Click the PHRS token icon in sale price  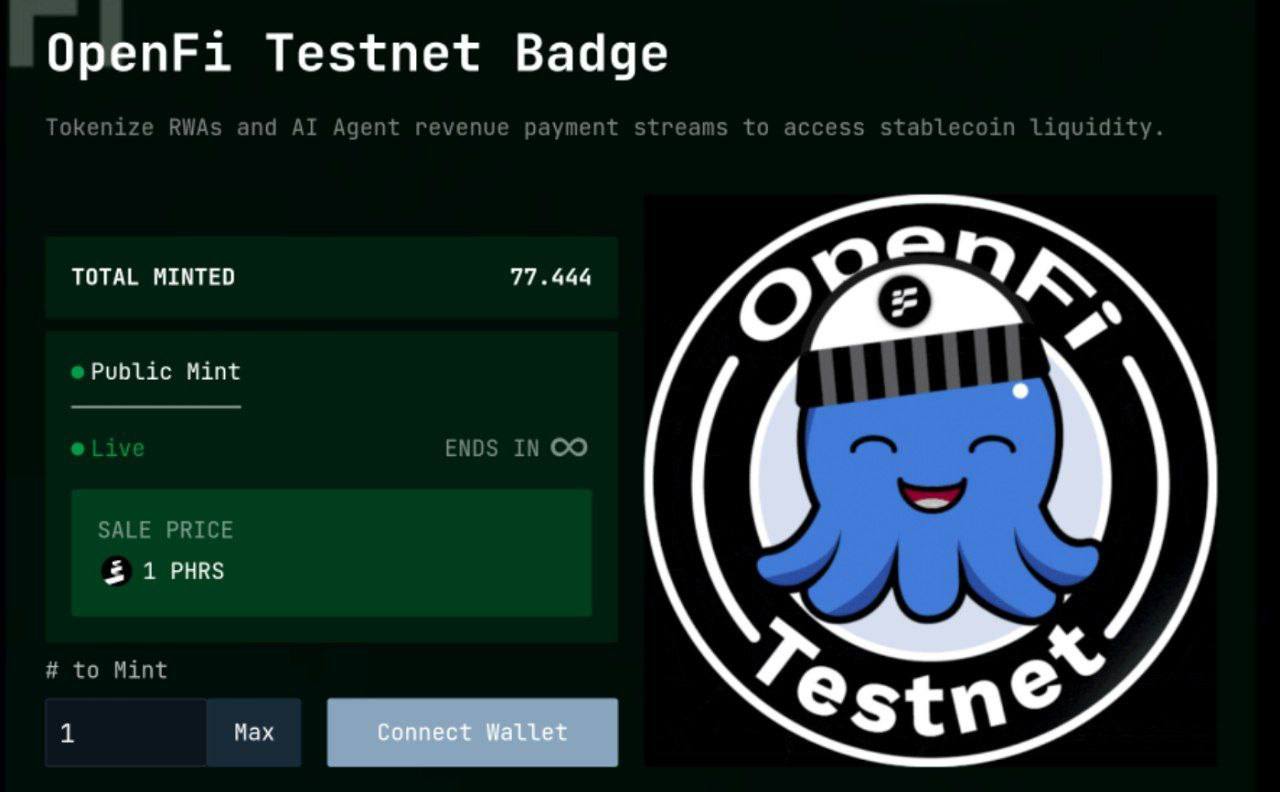(117, 572)
